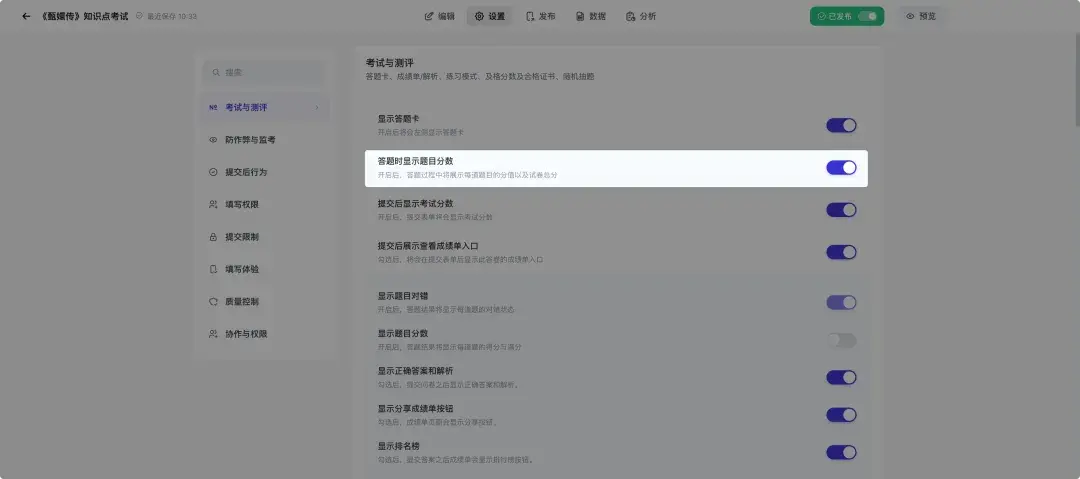The height and width of the screenshot is (479, 1080).
Task: Select 协作与权限 in the sidebar
Action: tap(263, 334)
